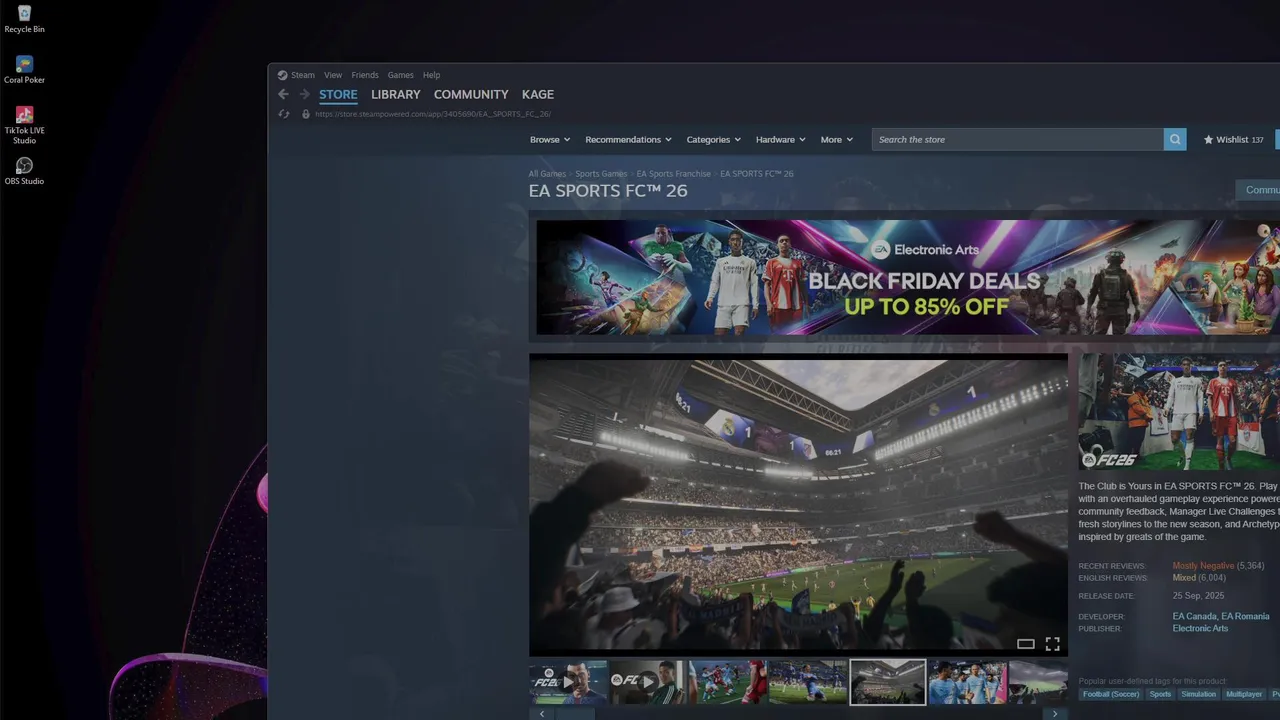1280x720 pixels.
Task: Open the Community Hub button
Action: (1258, 190)
